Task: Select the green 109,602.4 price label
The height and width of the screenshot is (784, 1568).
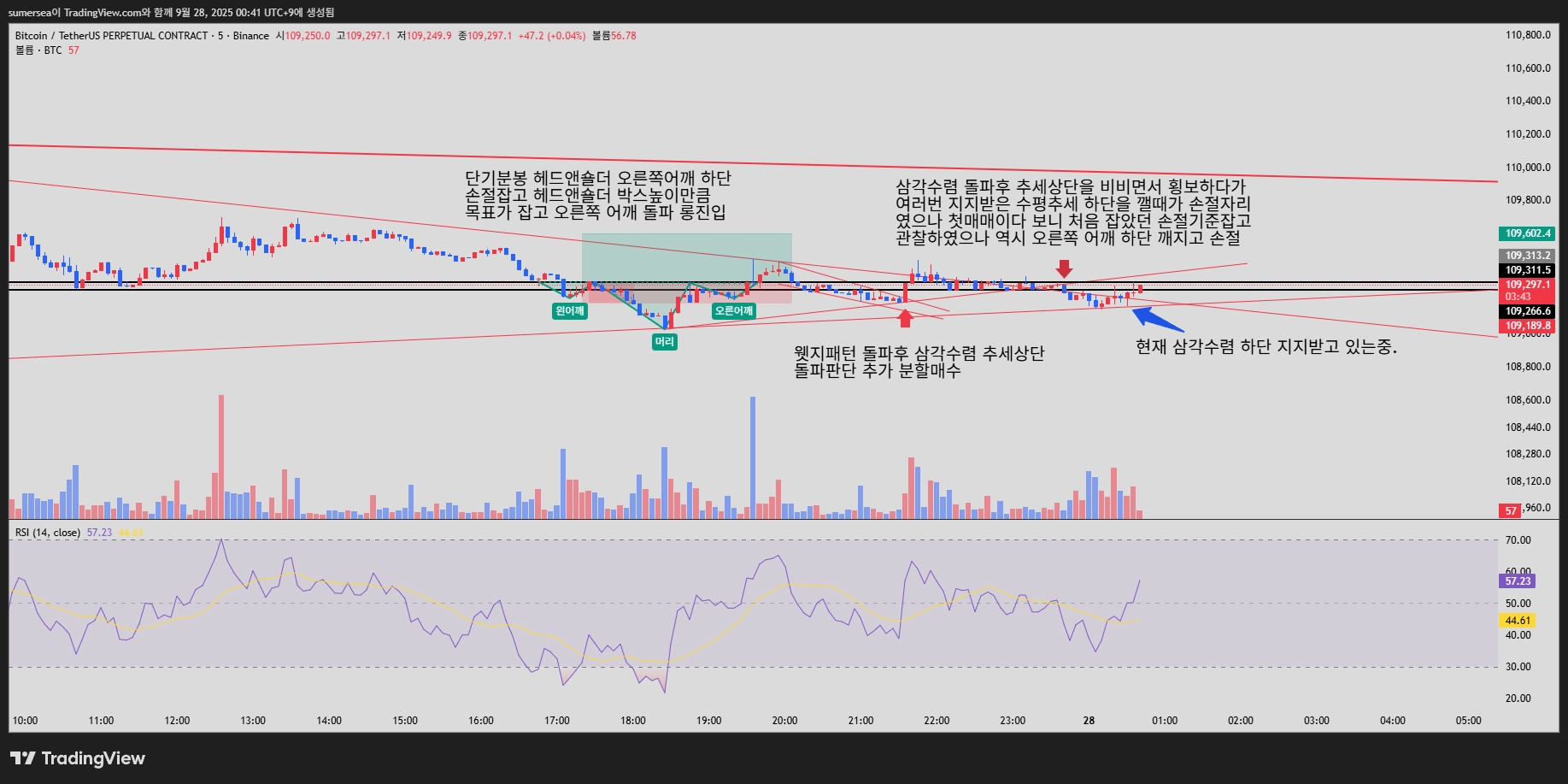Action: [1527, 233]
